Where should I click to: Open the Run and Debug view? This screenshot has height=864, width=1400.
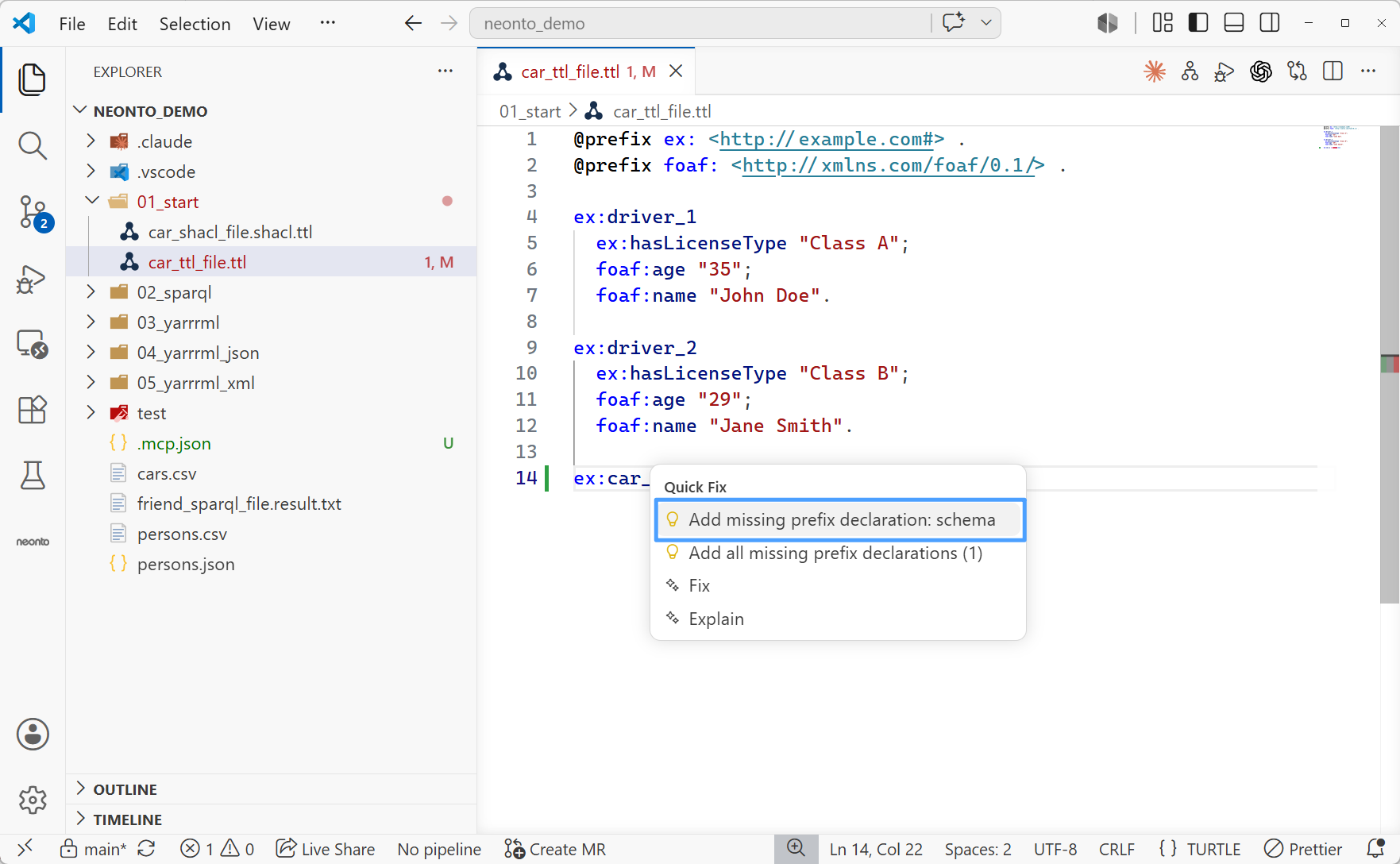coord(33,279)
